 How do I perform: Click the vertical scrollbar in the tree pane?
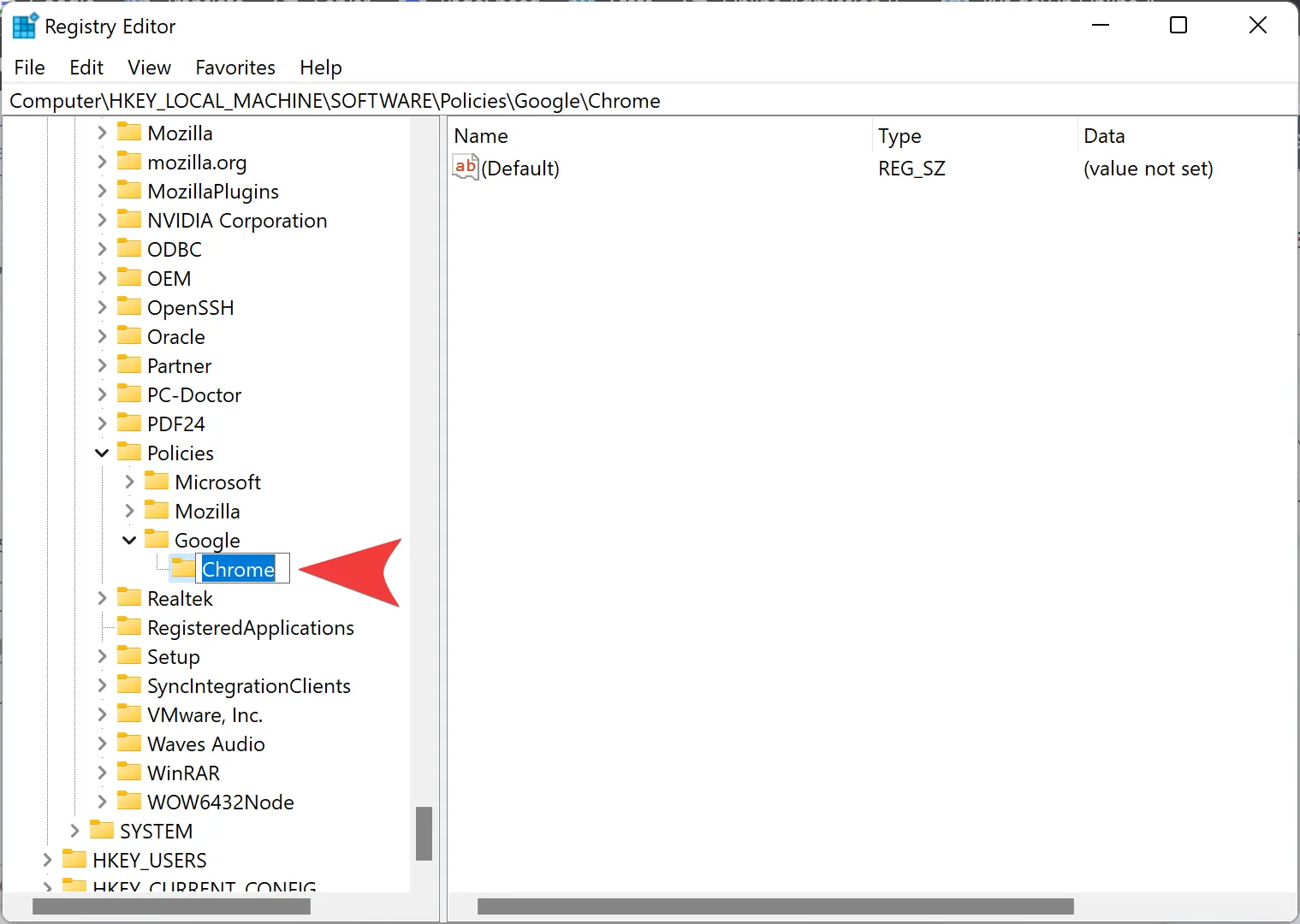click(424, 832)
